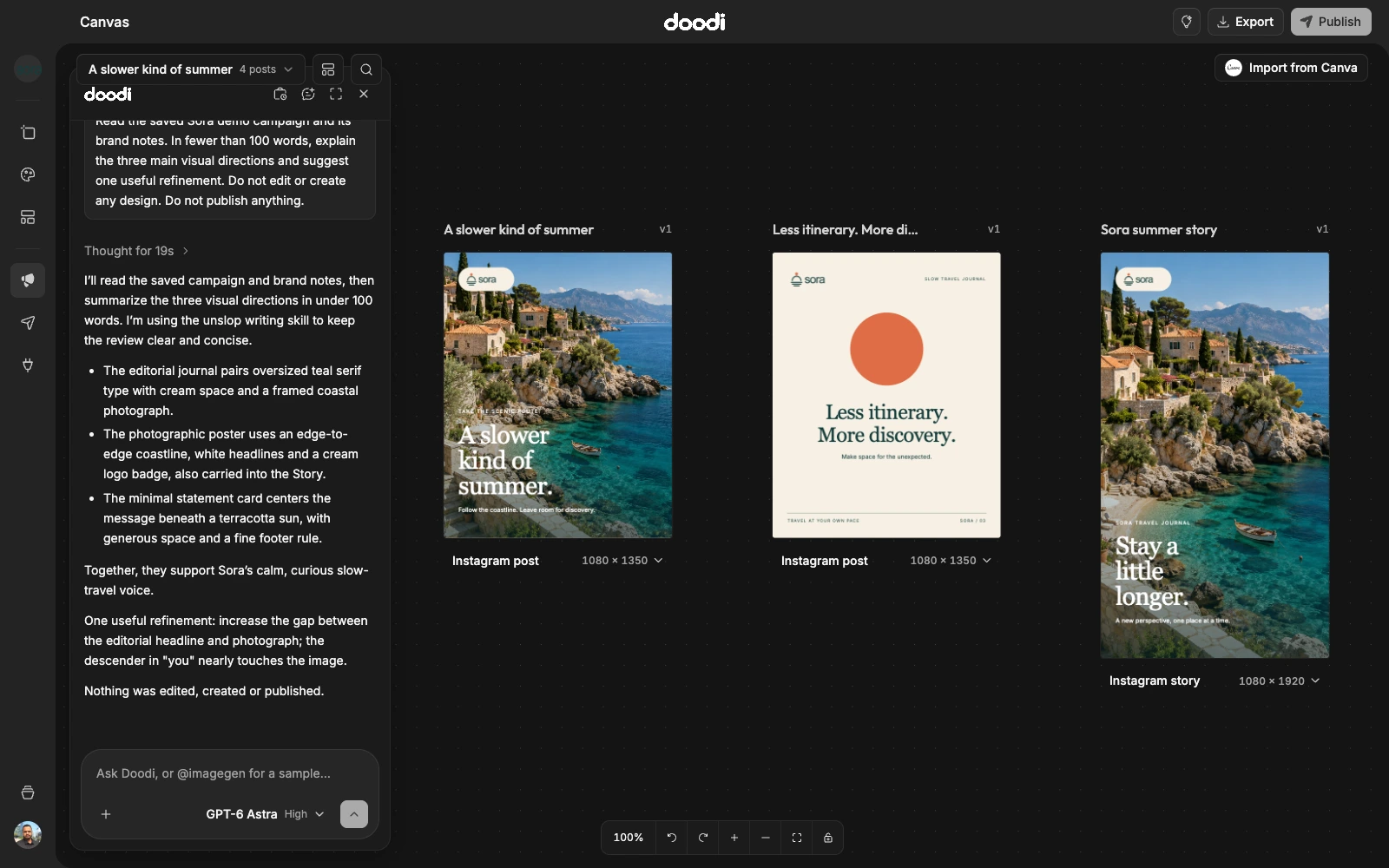
Task: Fit the canvas to screen
Action: pyautogui.click(x=797, y=838)
